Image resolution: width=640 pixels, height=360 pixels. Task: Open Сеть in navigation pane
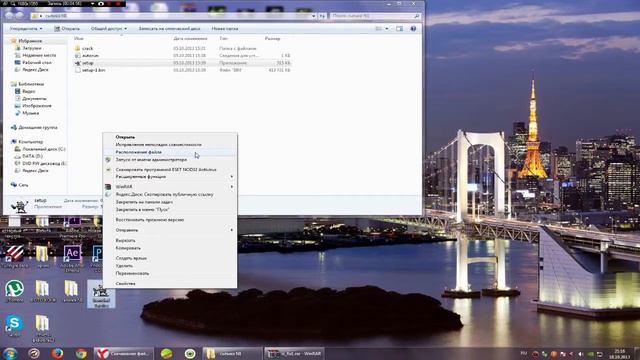23,185
